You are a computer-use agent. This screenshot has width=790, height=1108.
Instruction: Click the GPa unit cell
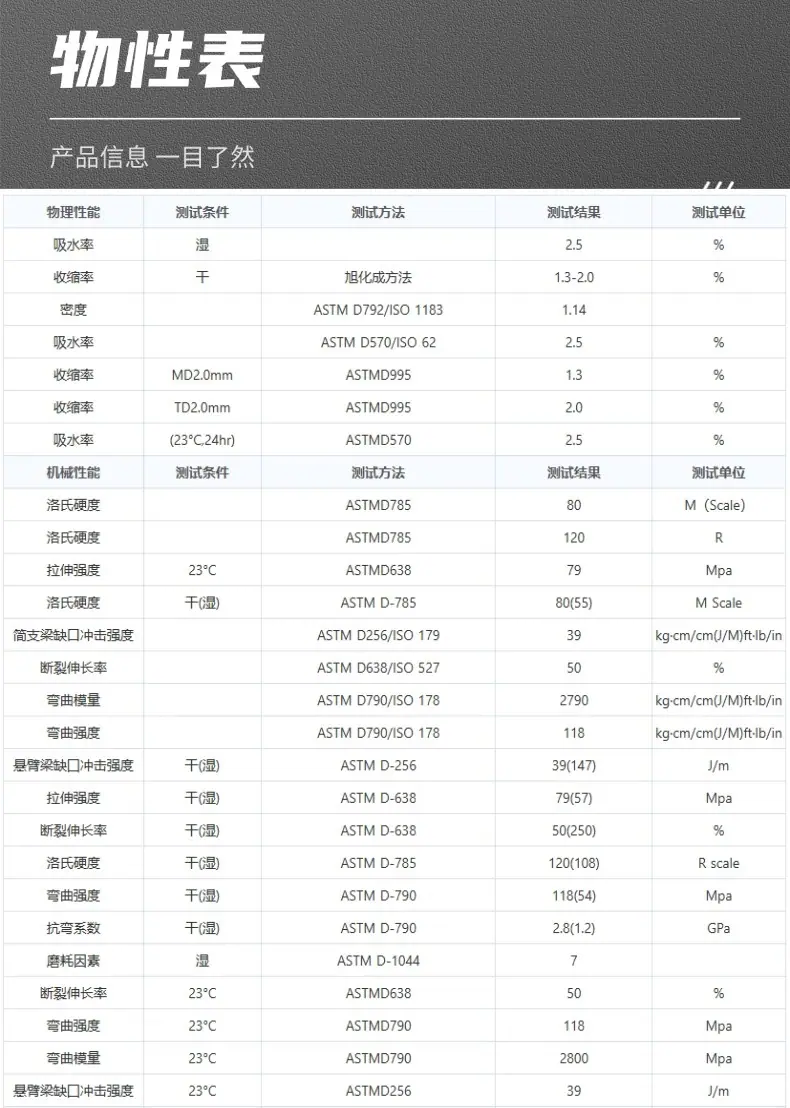point(718,928)
